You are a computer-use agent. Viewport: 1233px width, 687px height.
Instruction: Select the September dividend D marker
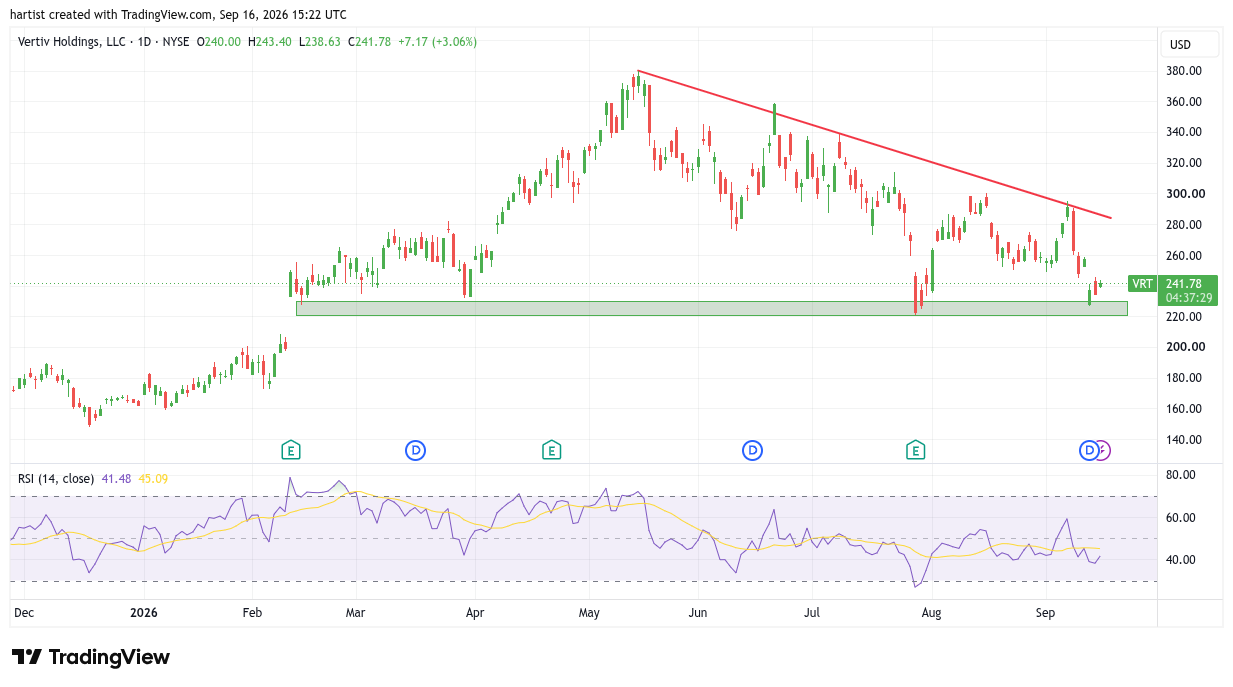click(1088, 451)
